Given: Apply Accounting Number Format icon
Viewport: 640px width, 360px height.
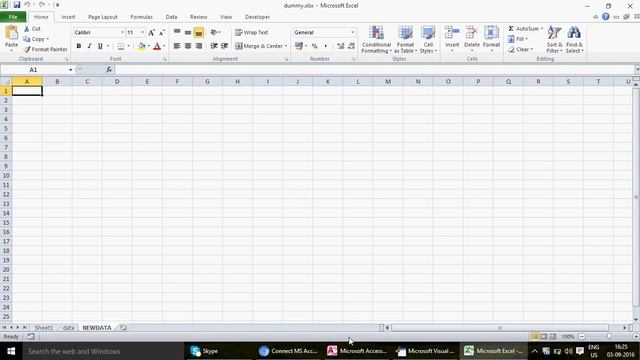Looking at the screenshot, I should click(x=299, y=46).
